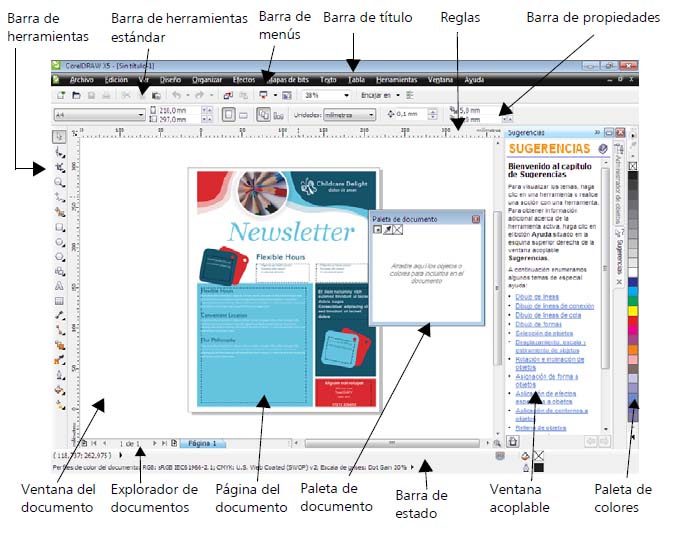The width and height of the screenshot is (676, 540).
Task: Open the Archivo menu
Action: [81, 80]
